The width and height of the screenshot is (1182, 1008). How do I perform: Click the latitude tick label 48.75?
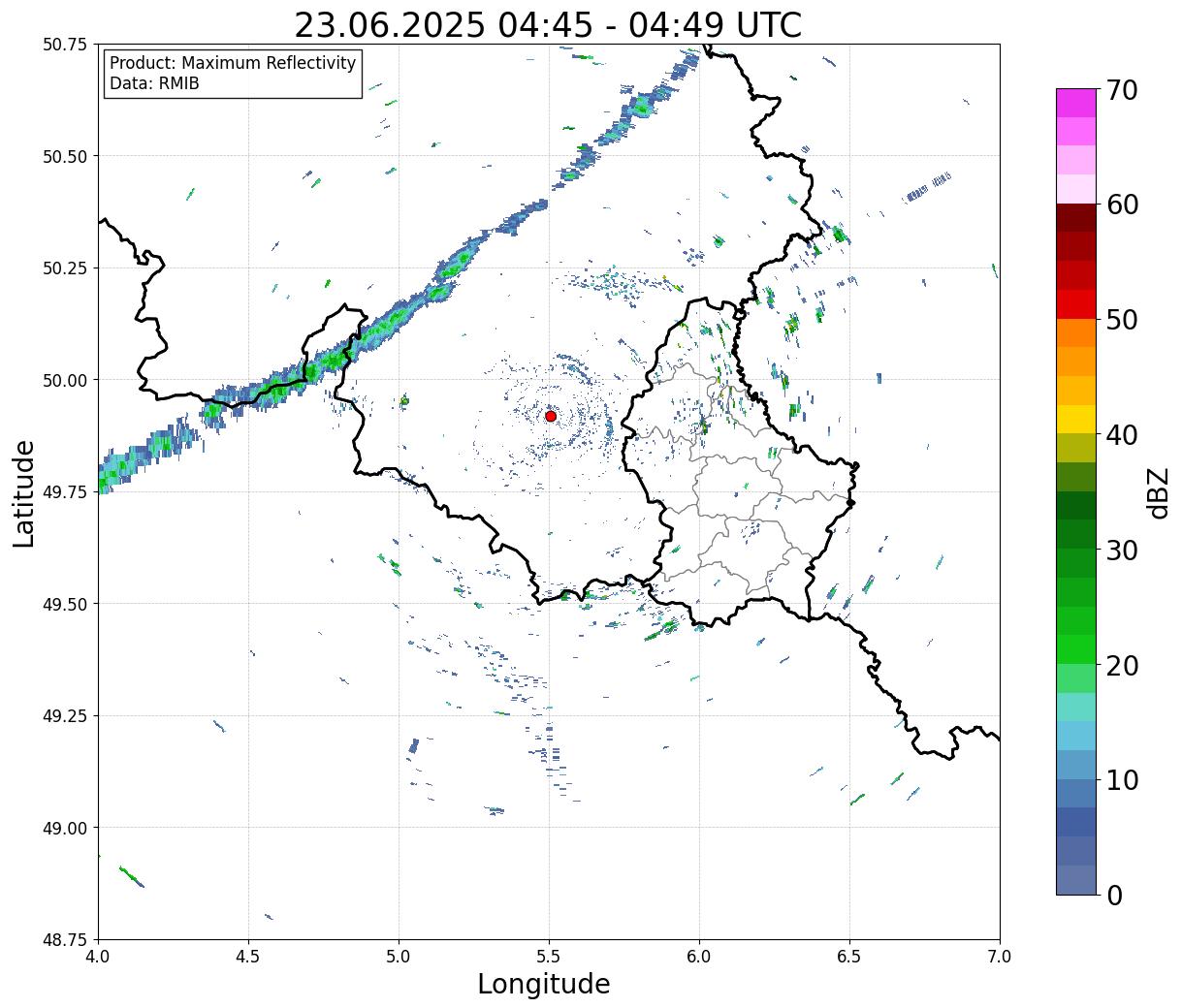(65, 939)
